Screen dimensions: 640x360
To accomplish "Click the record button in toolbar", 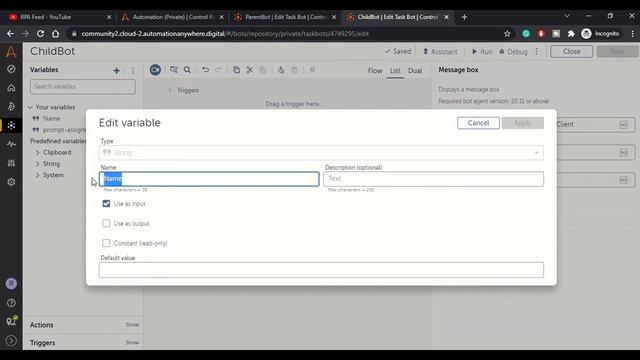I will point(155,70).
